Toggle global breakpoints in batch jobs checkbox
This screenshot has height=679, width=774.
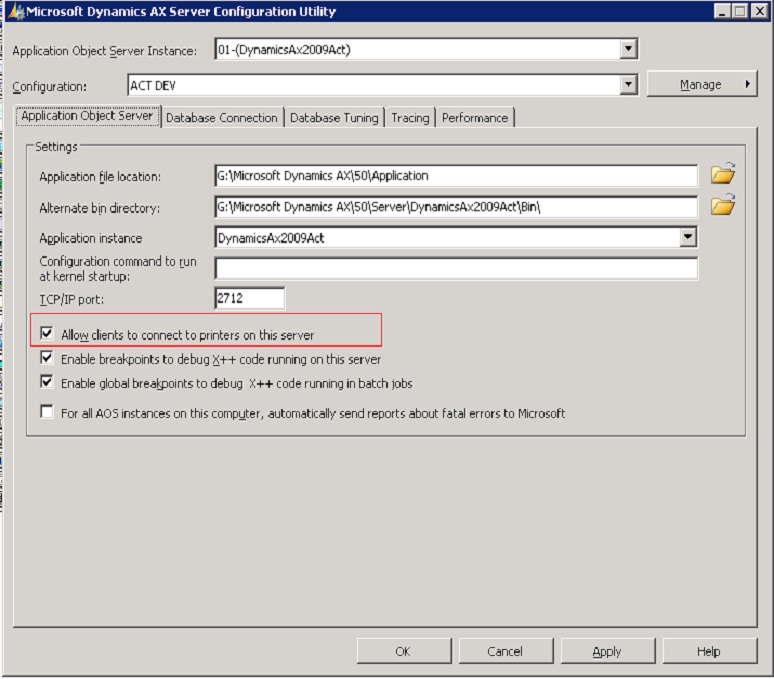tap(47, 382)
